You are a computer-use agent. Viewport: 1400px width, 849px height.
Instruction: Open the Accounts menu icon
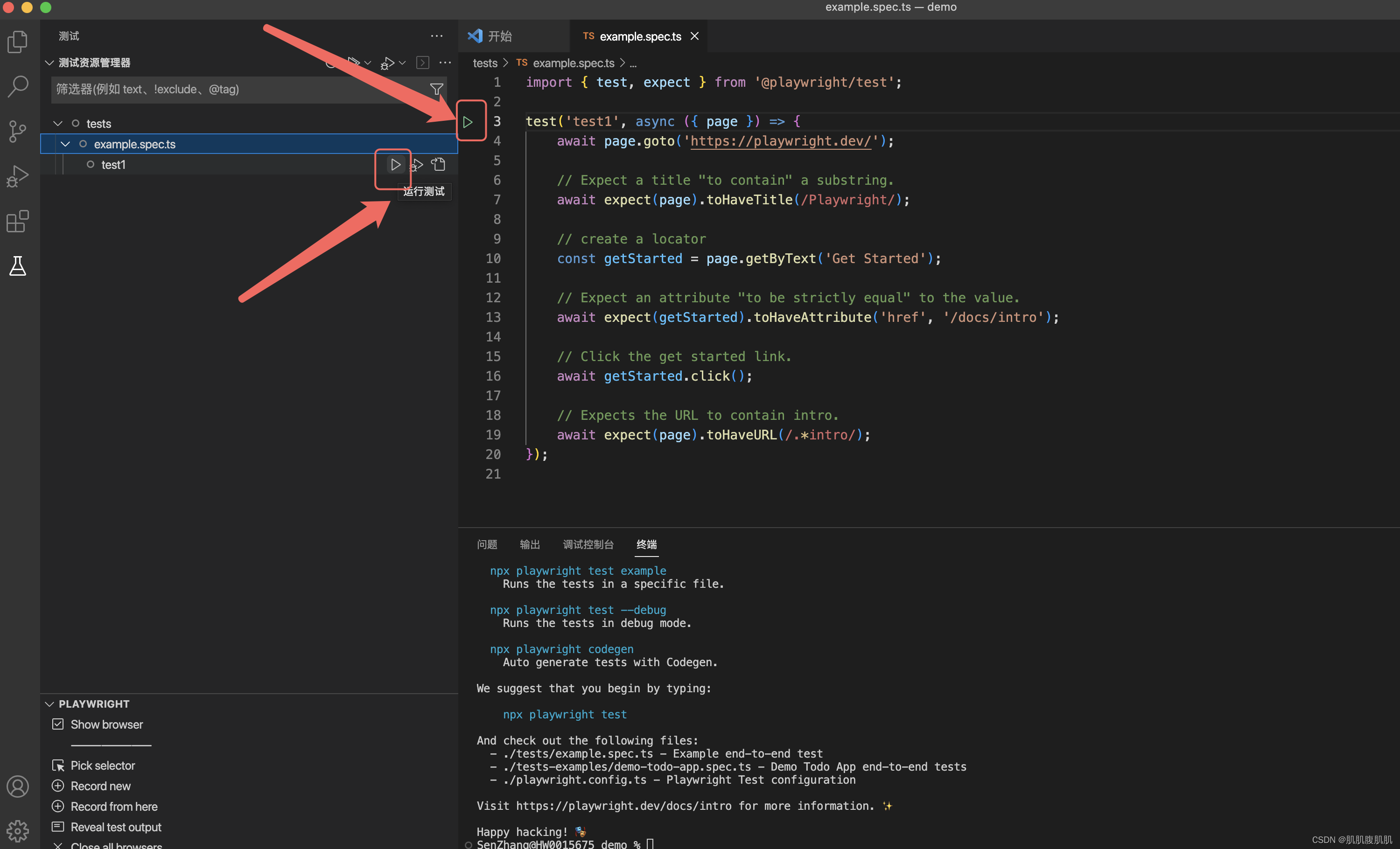(x=18, y=786)
